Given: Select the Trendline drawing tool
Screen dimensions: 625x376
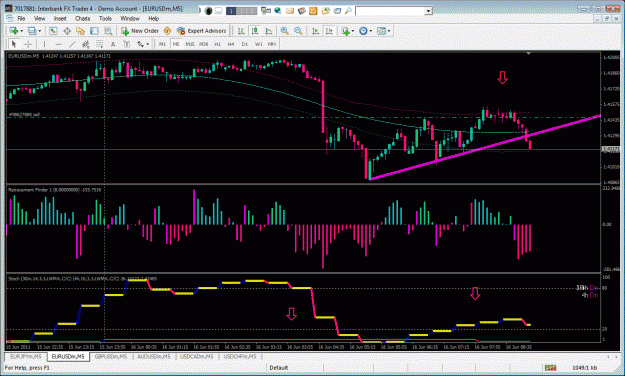Looking at the screenshot, I should click(x=72, y=44).
